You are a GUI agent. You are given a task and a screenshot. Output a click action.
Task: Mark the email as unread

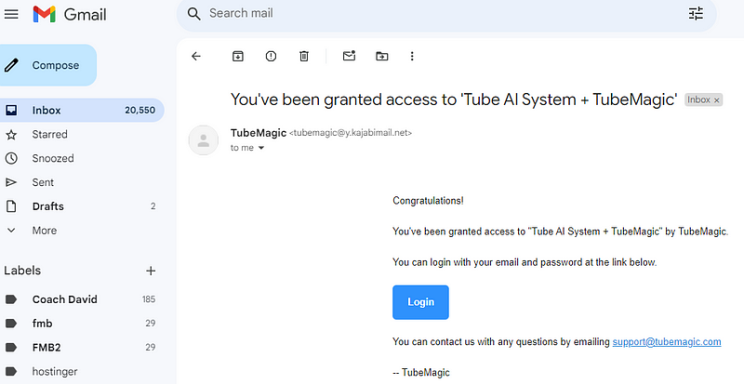[x=349, y=56]
